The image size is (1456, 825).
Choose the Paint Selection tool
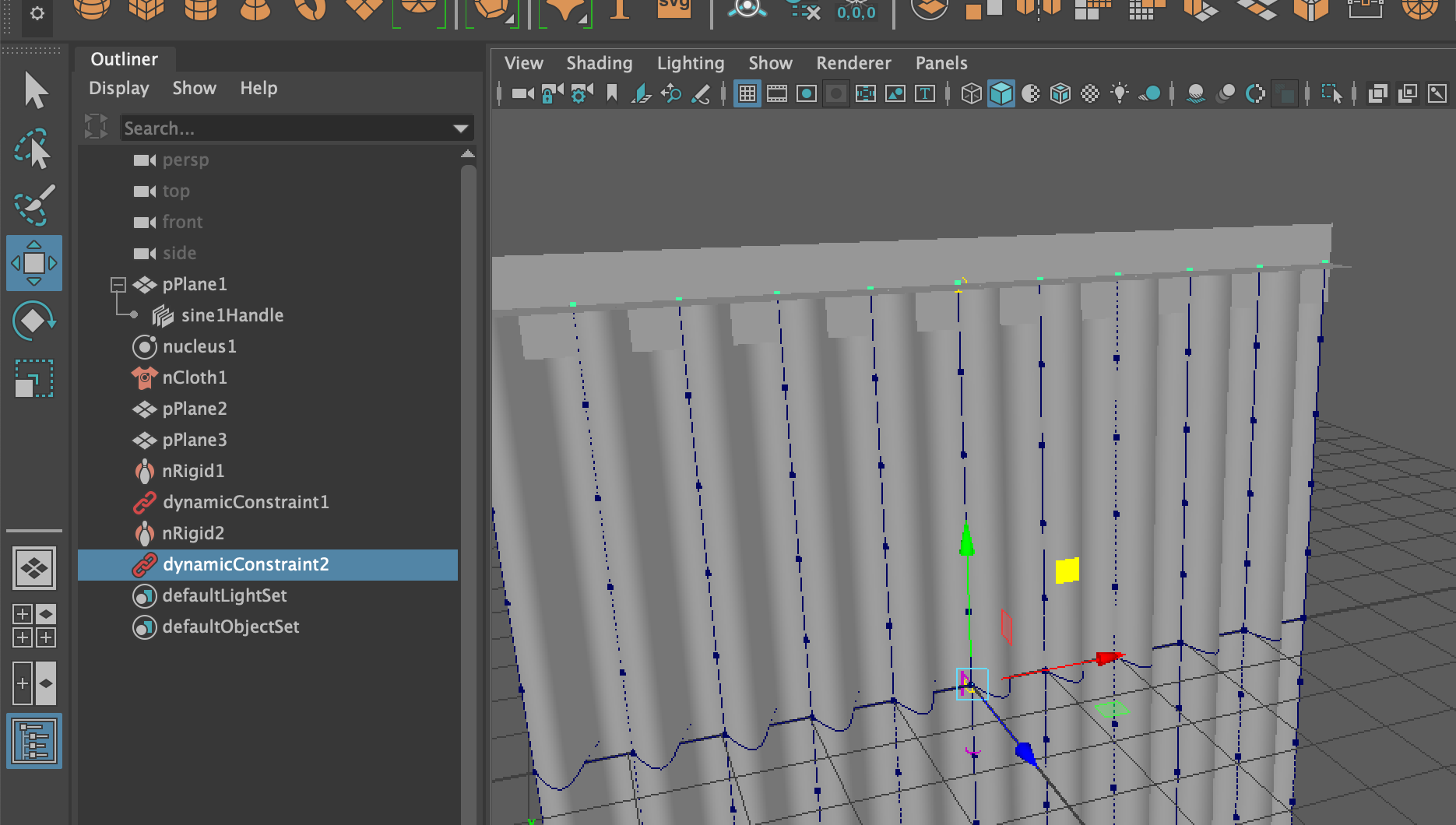point(34,205)
